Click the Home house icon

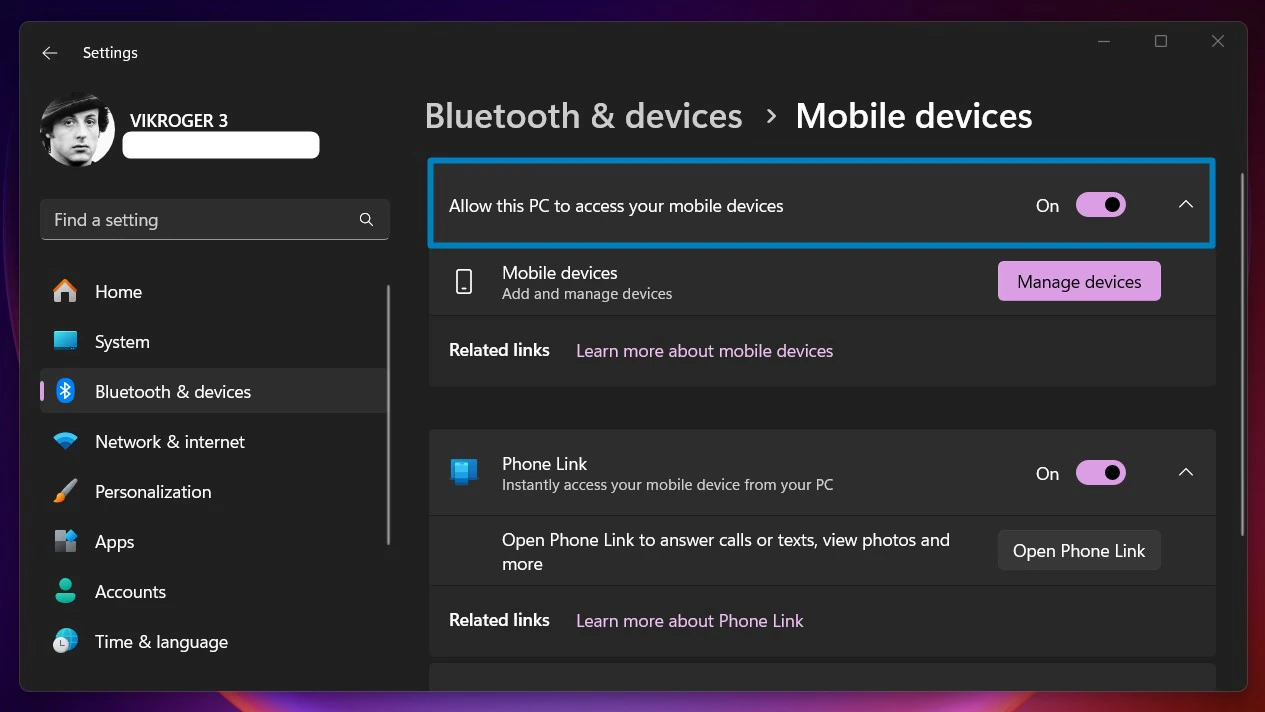[x=65, y=291]
